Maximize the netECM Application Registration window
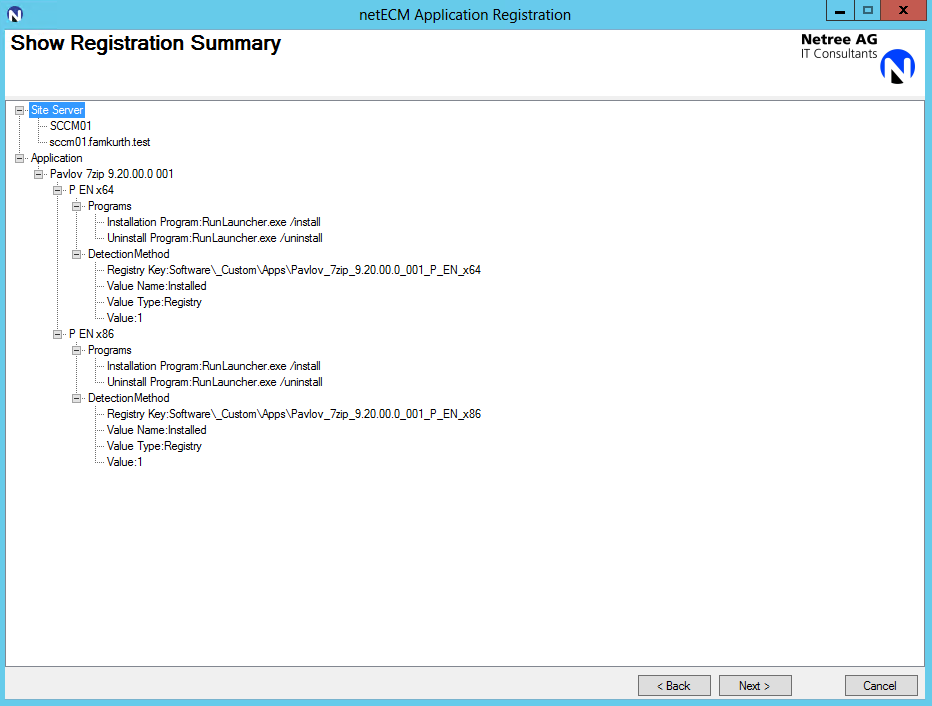The width and height of the screenshot is (932, 706). point(867,11)
